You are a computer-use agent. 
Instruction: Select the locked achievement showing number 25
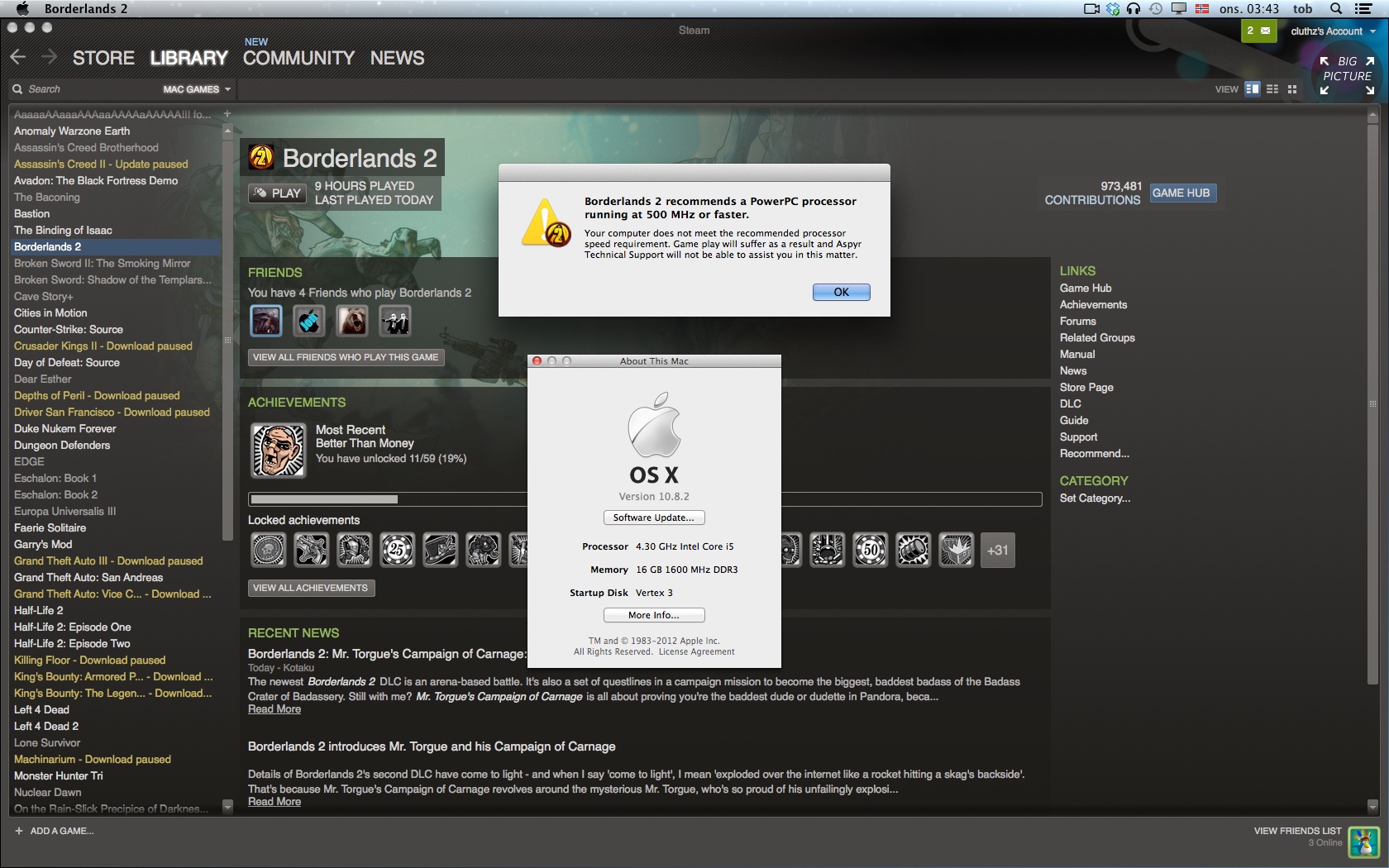pyautogui.click(x=397, y=550)
